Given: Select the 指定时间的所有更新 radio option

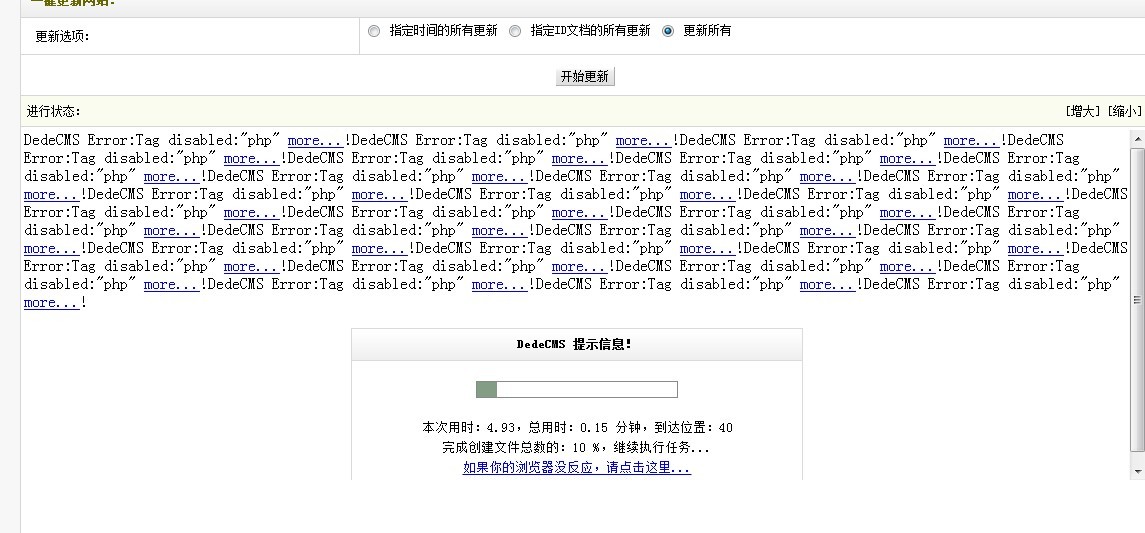Looking at the screenshot, I should click(374, 31).
